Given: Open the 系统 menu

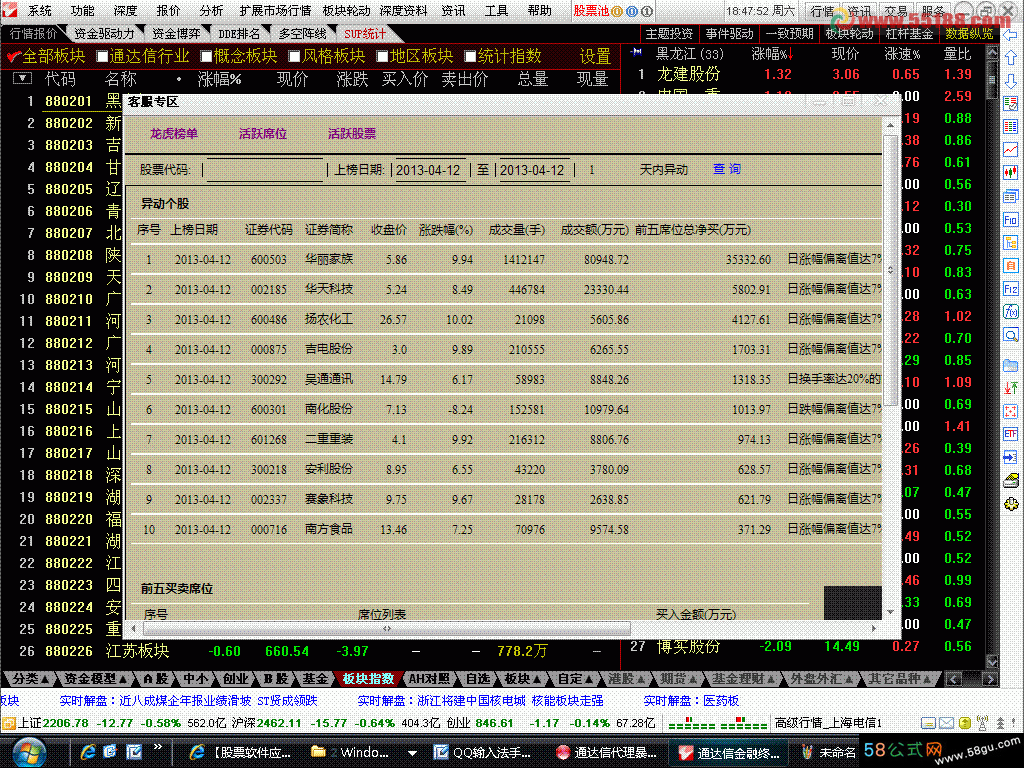Looking at the screenshot, I should point(40,11).
